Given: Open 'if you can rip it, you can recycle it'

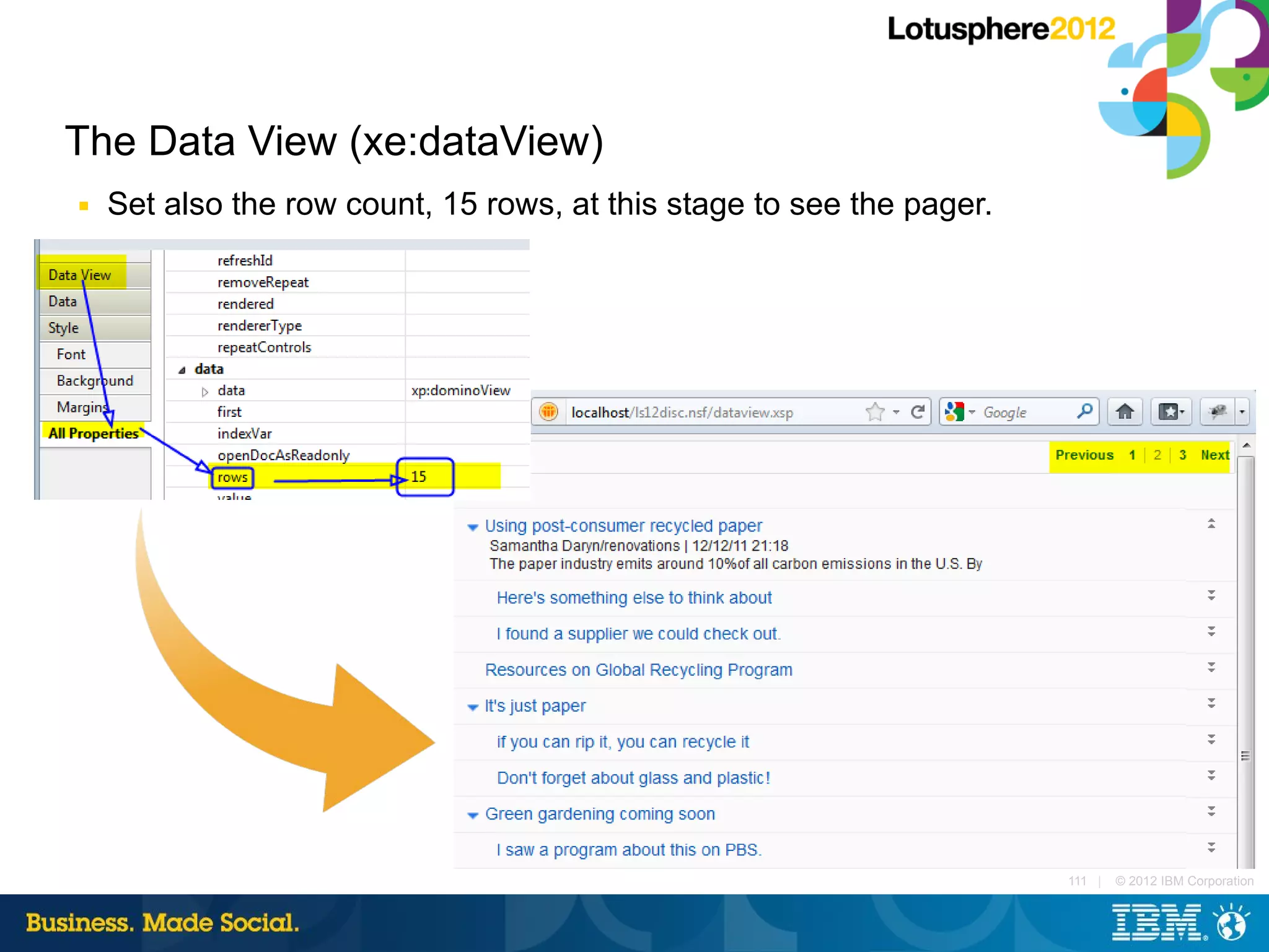Looking at the screenshot, I should pos(623,742).
